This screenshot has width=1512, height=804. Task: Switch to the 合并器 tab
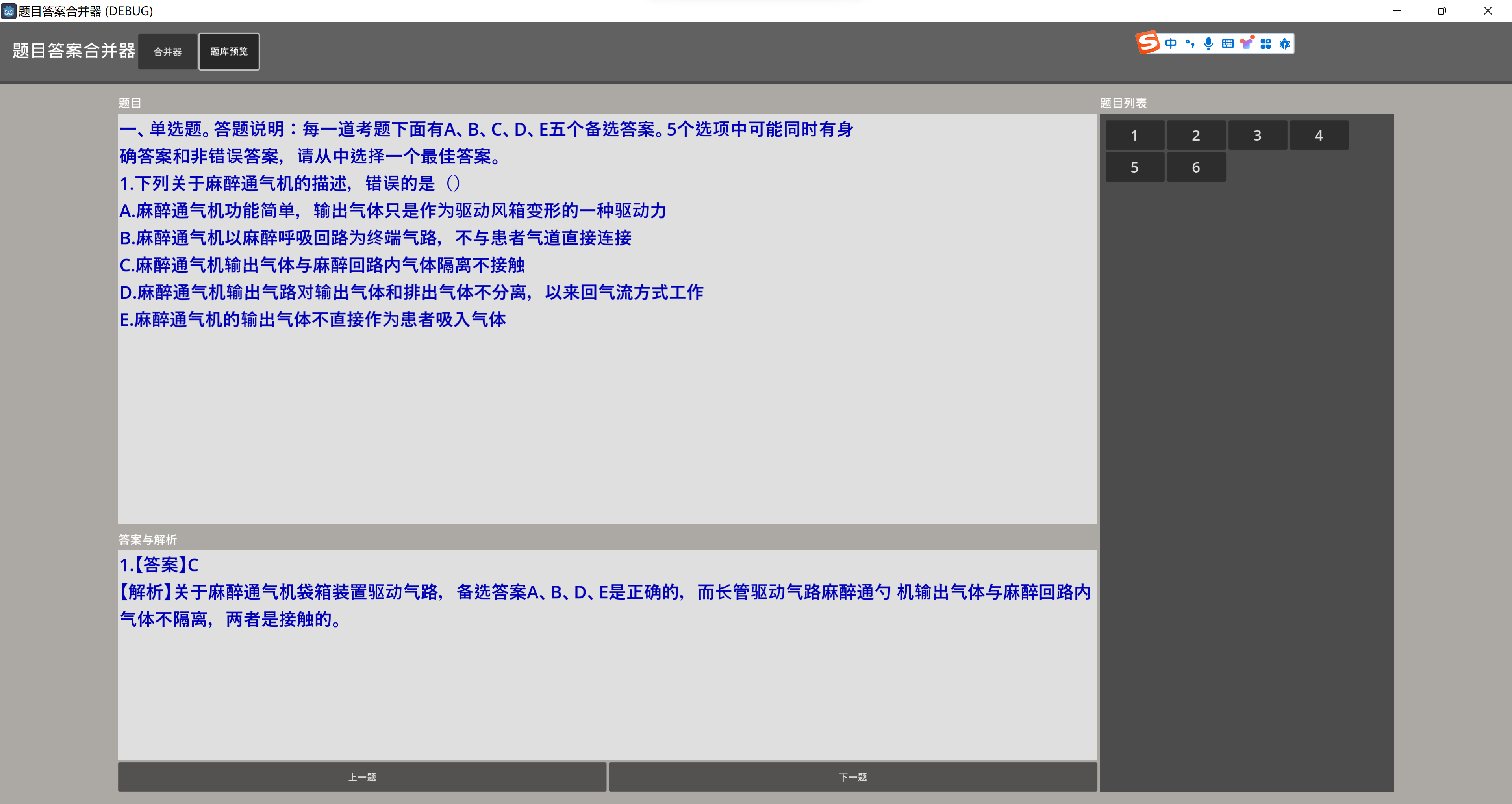167,52
